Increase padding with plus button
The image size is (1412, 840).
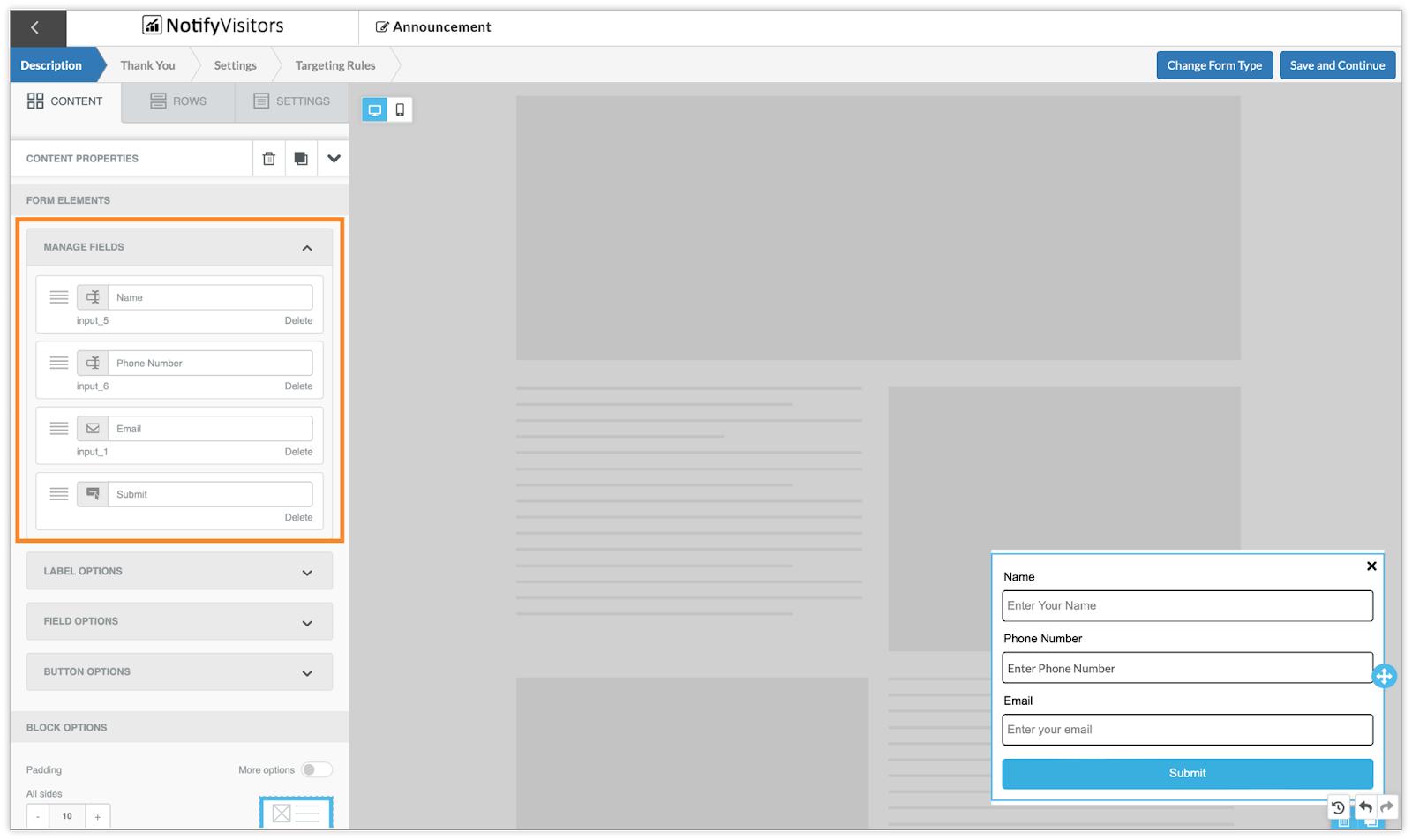point(97,816)
